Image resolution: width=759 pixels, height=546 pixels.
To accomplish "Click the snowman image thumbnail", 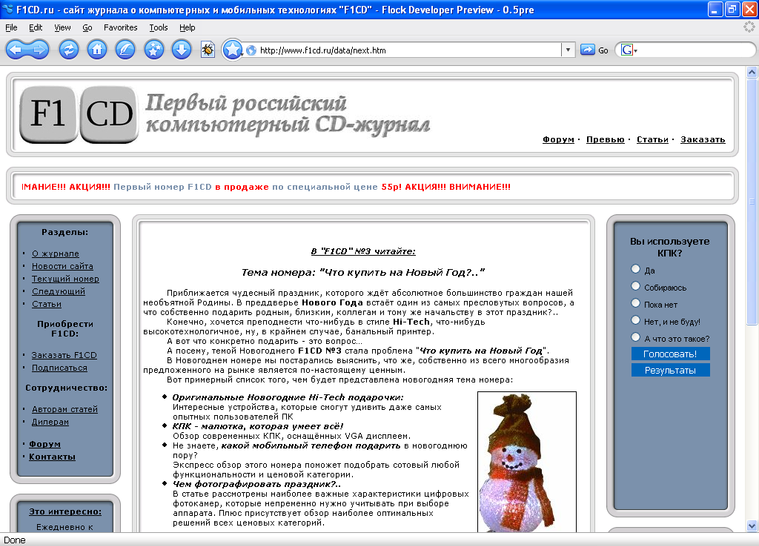I will tap(527, 462).
